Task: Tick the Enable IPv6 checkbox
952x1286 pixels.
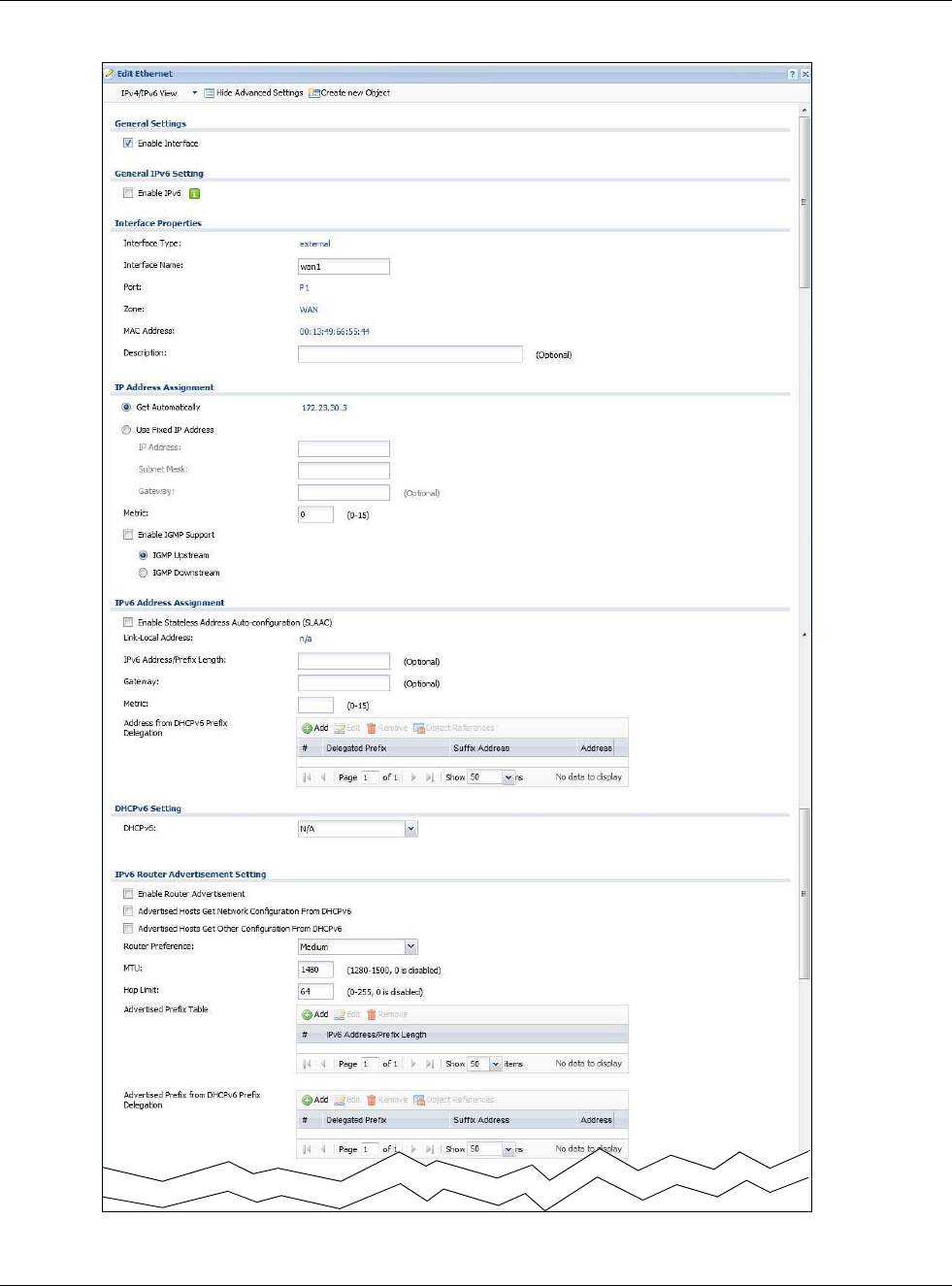Action: (x=128, y=193)
